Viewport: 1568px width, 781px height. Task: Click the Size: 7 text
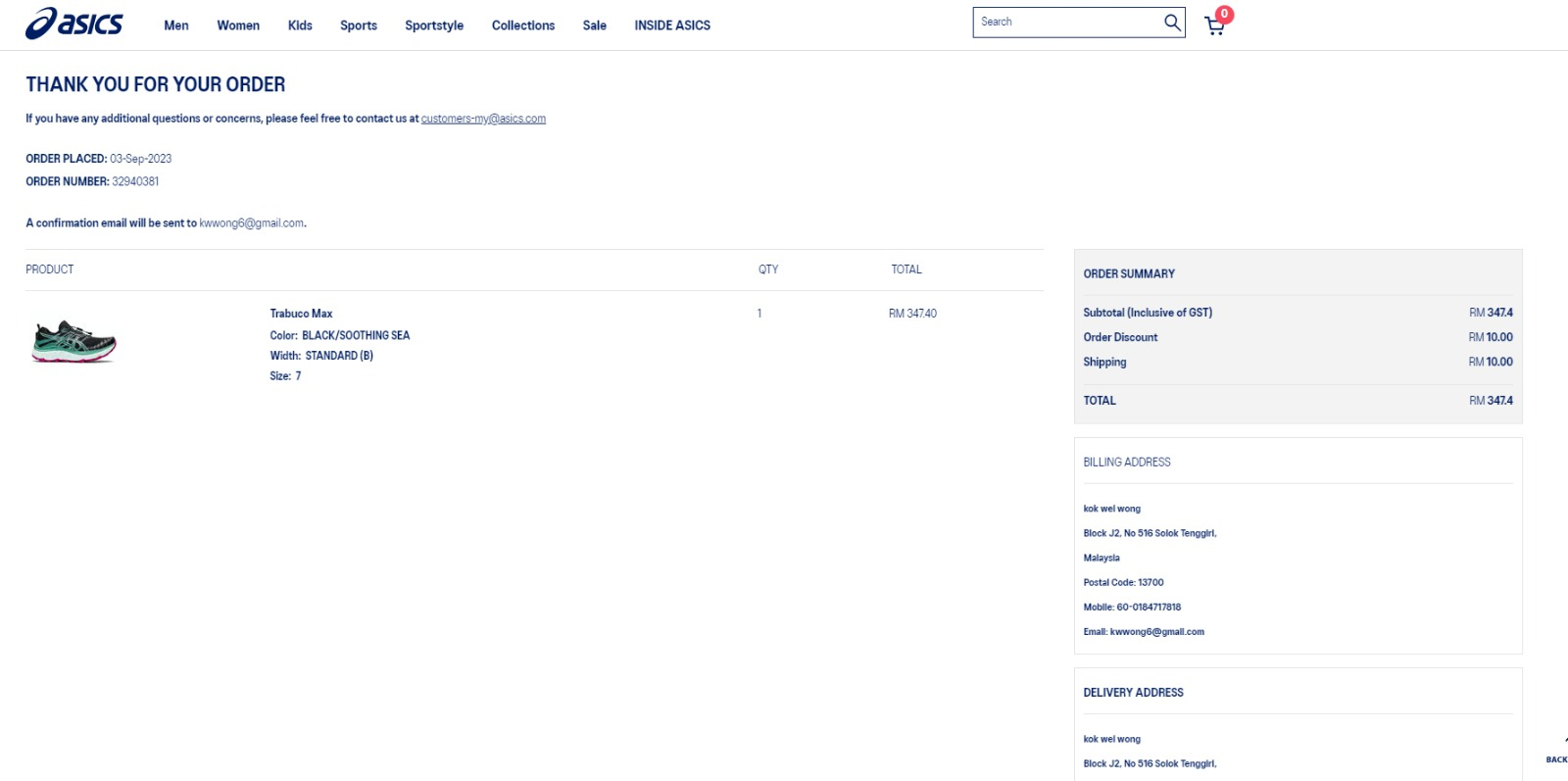click(285, 376)
